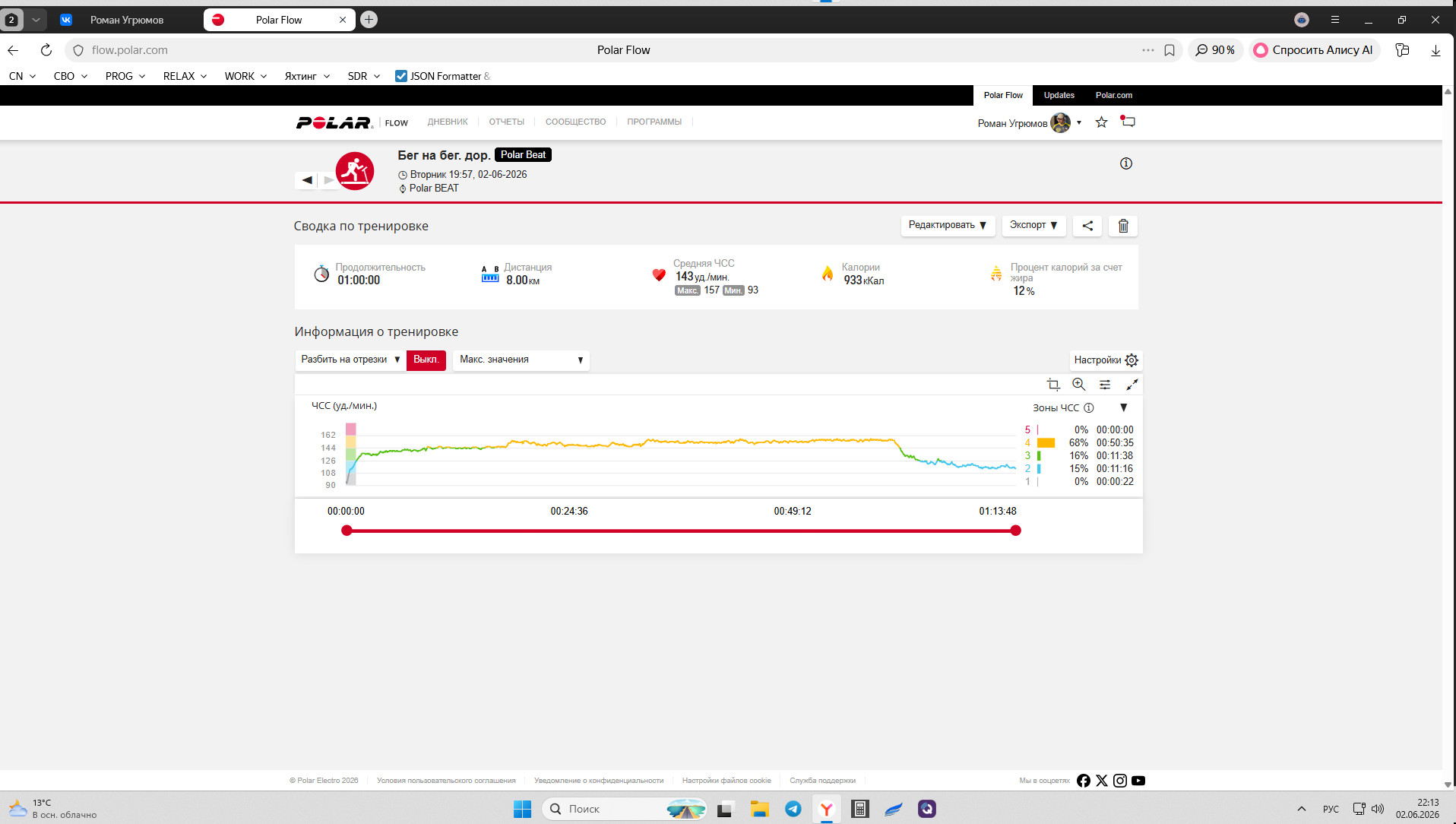Open the notifications icon with red dot
The image size is (1456, 824).
pos(1128,122)
